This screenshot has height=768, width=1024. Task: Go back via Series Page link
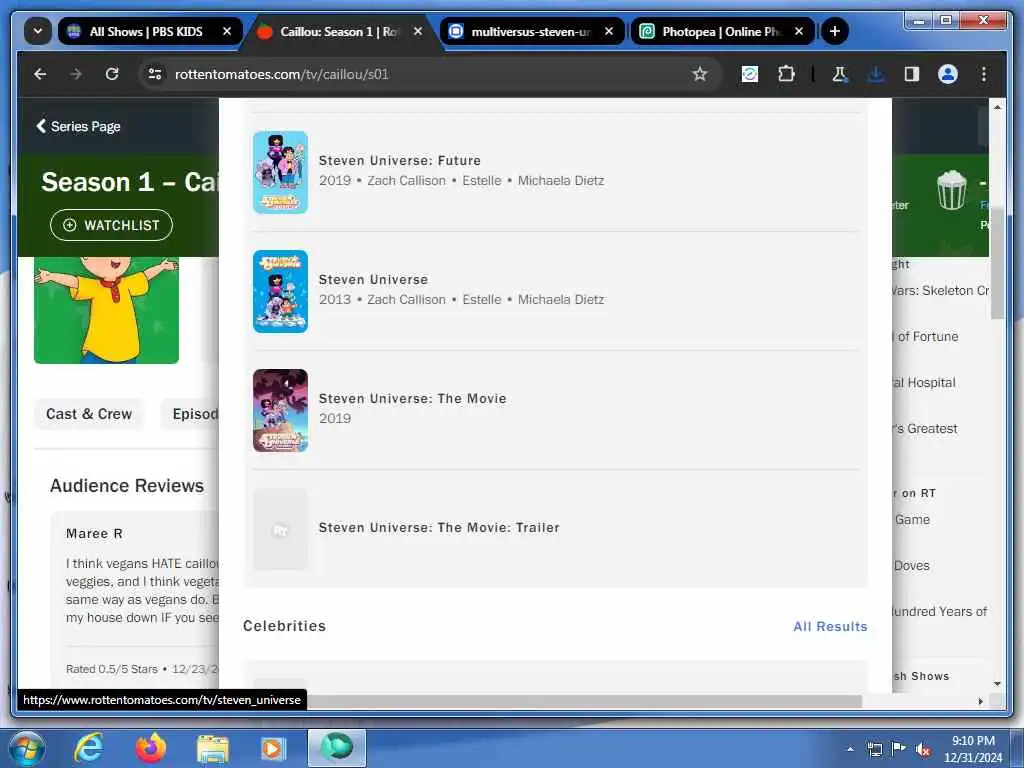pyautogui.click(x=78, y=127)
